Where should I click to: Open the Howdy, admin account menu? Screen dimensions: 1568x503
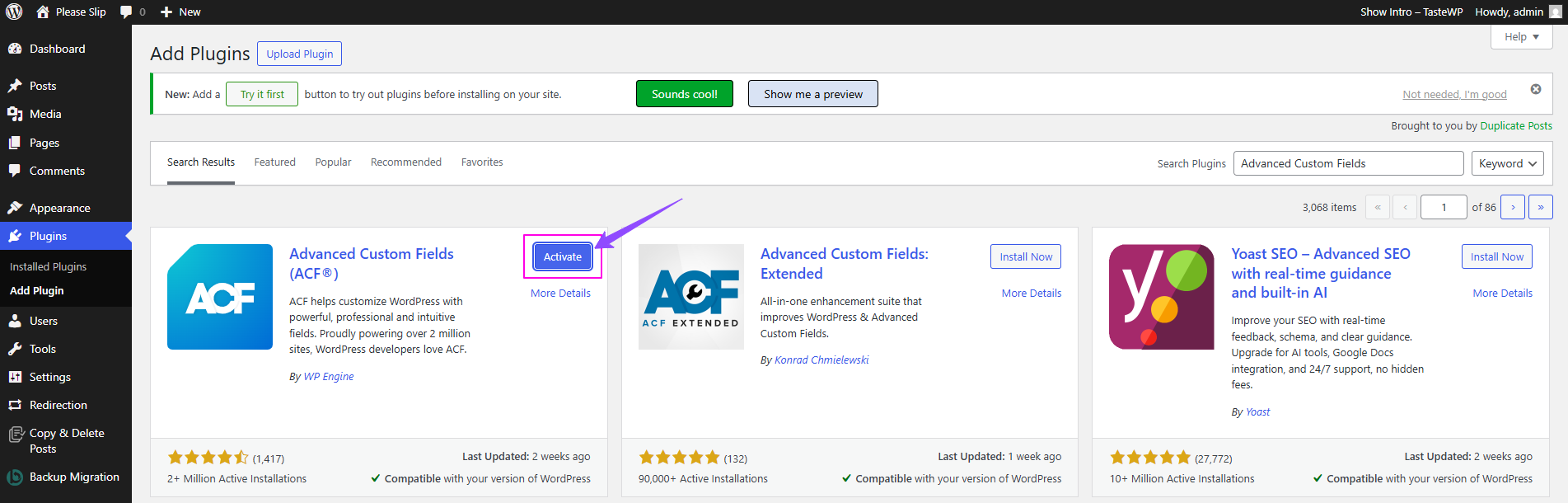pyautogui.click(x=1517, y=12)
